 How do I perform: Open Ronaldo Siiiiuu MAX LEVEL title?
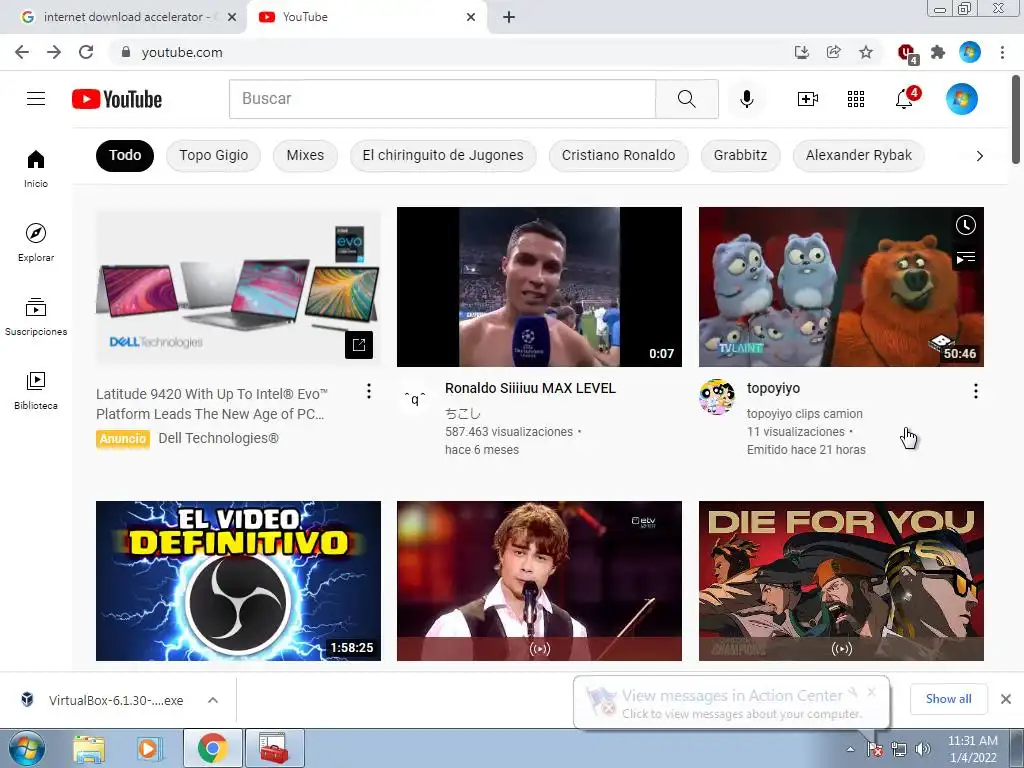click(530, 388)
